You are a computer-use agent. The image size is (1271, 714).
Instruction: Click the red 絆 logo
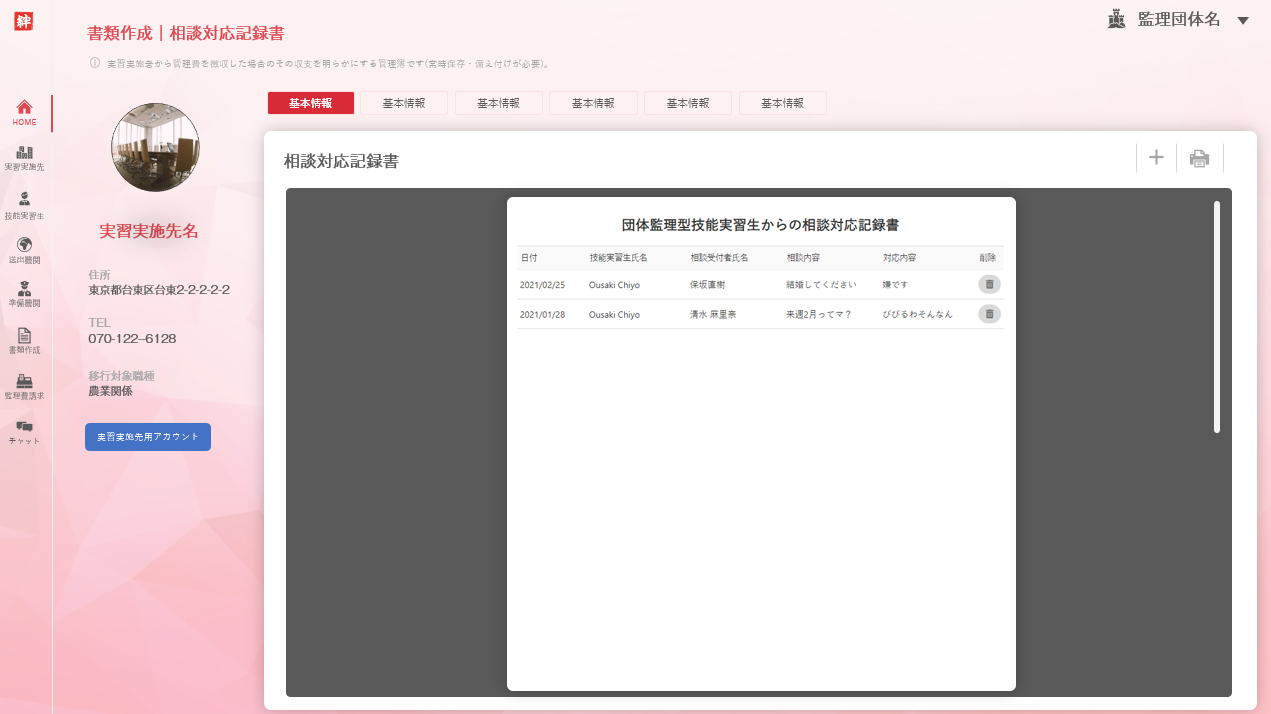25,21
